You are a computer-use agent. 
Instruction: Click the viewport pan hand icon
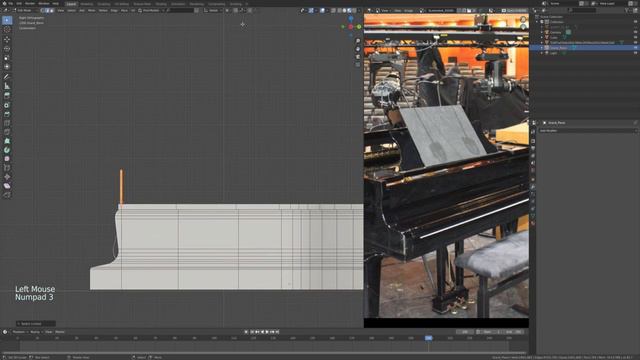point(358,49)
